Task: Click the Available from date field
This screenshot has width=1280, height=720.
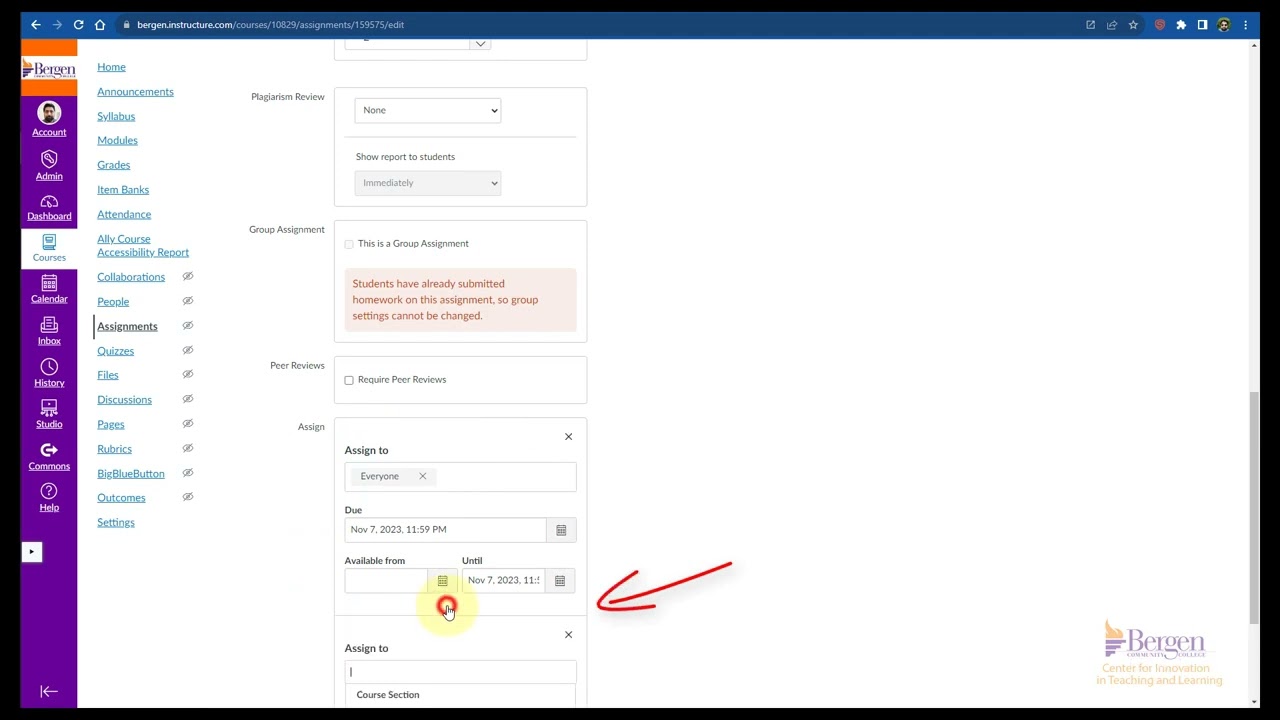Action: [388, 581]
